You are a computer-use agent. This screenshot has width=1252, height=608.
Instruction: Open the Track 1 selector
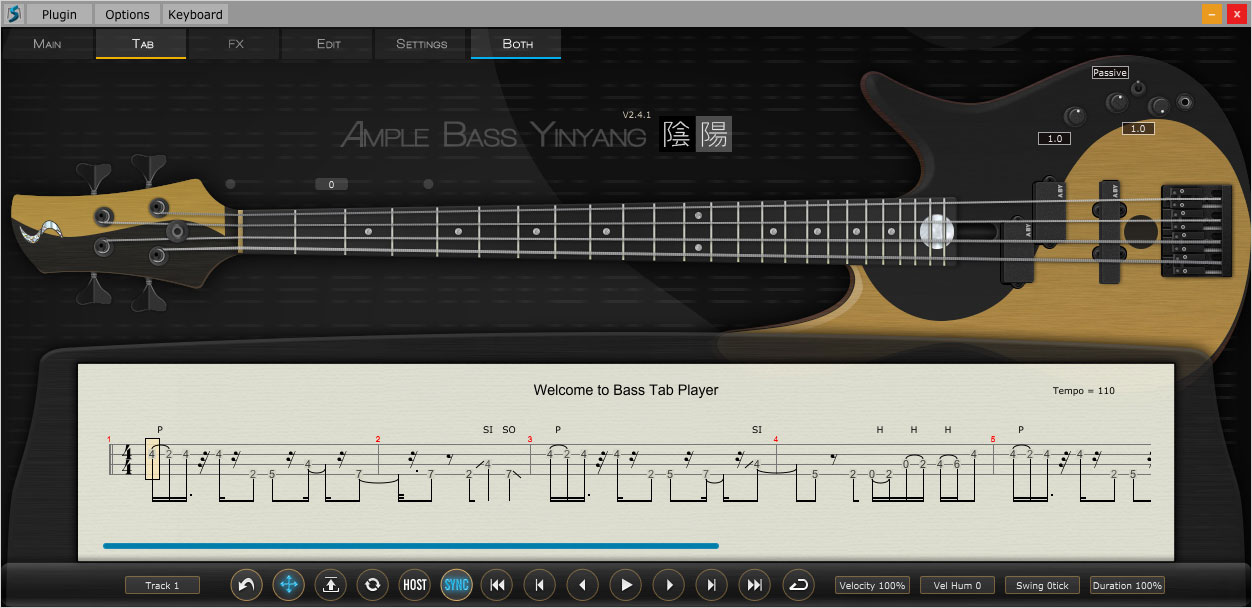tap(162, 586)
